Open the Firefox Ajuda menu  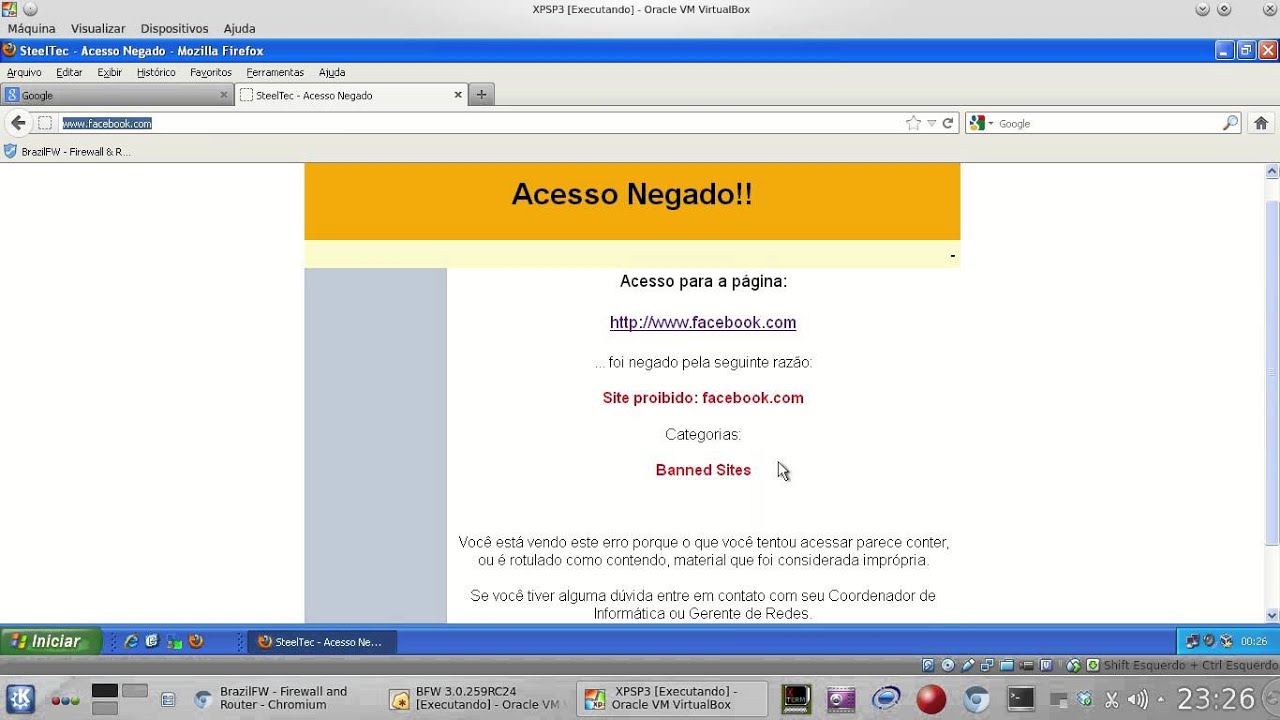click(x=332, y=72)
